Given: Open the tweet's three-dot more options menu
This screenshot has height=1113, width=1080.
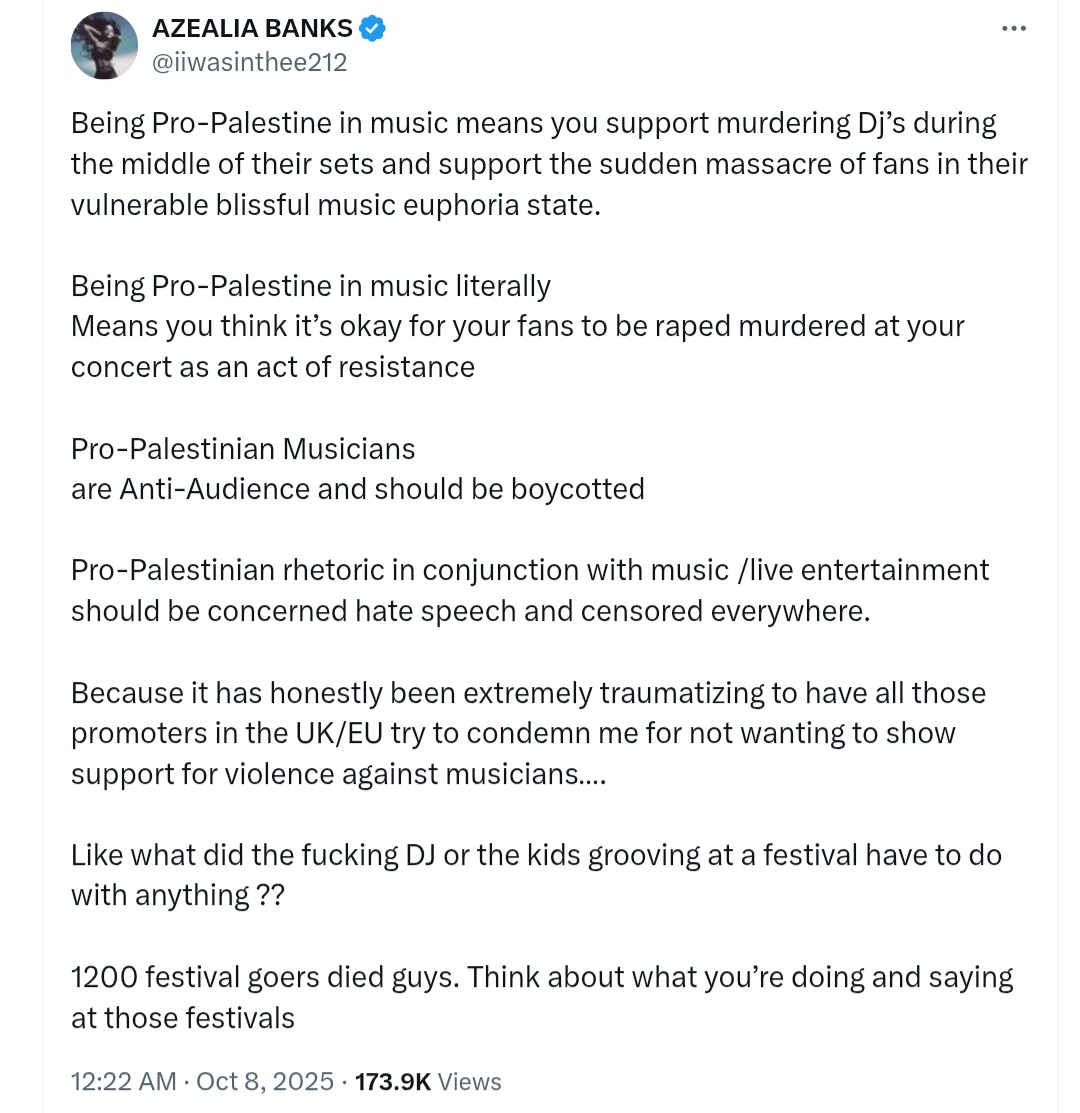Looking at the screenshot, I should (1013, 28).
